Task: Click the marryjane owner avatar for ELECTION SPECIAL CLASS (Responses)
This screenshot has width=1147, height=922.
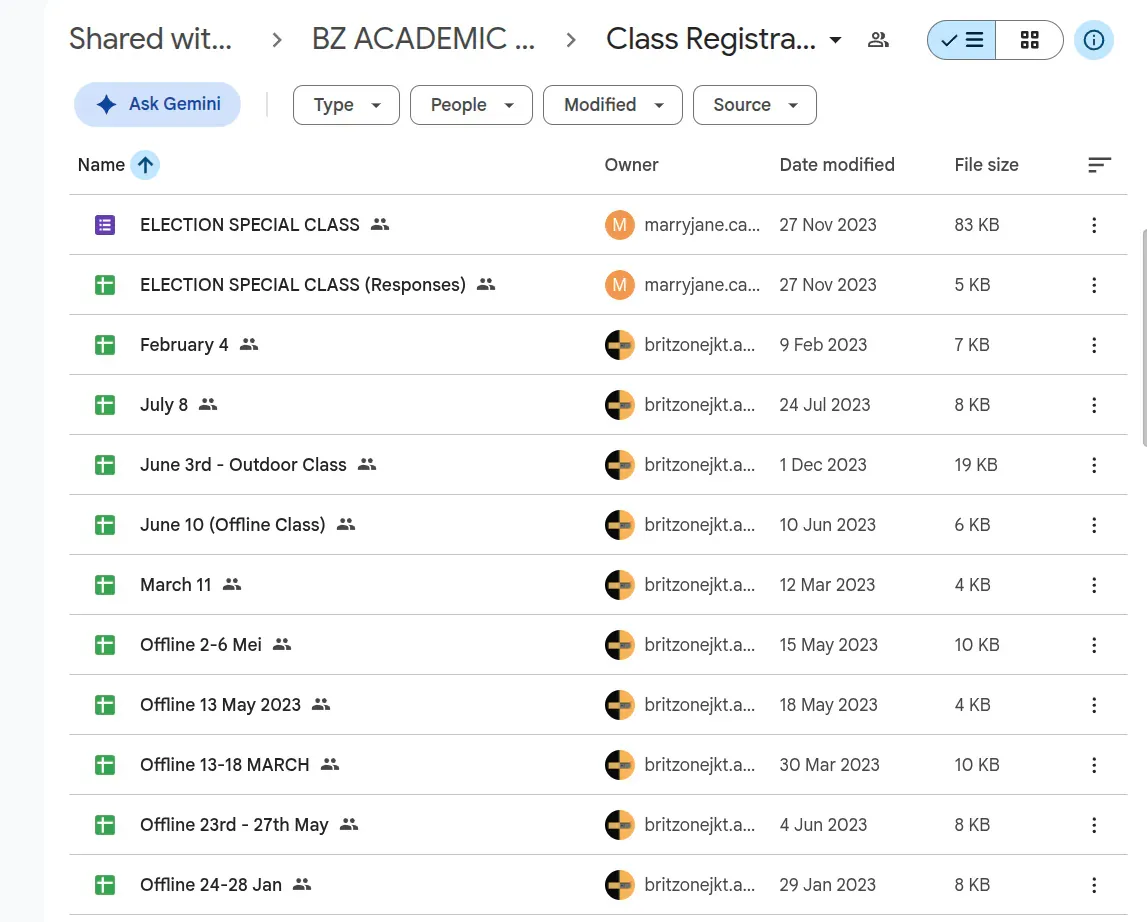Action: pos(620,285)
